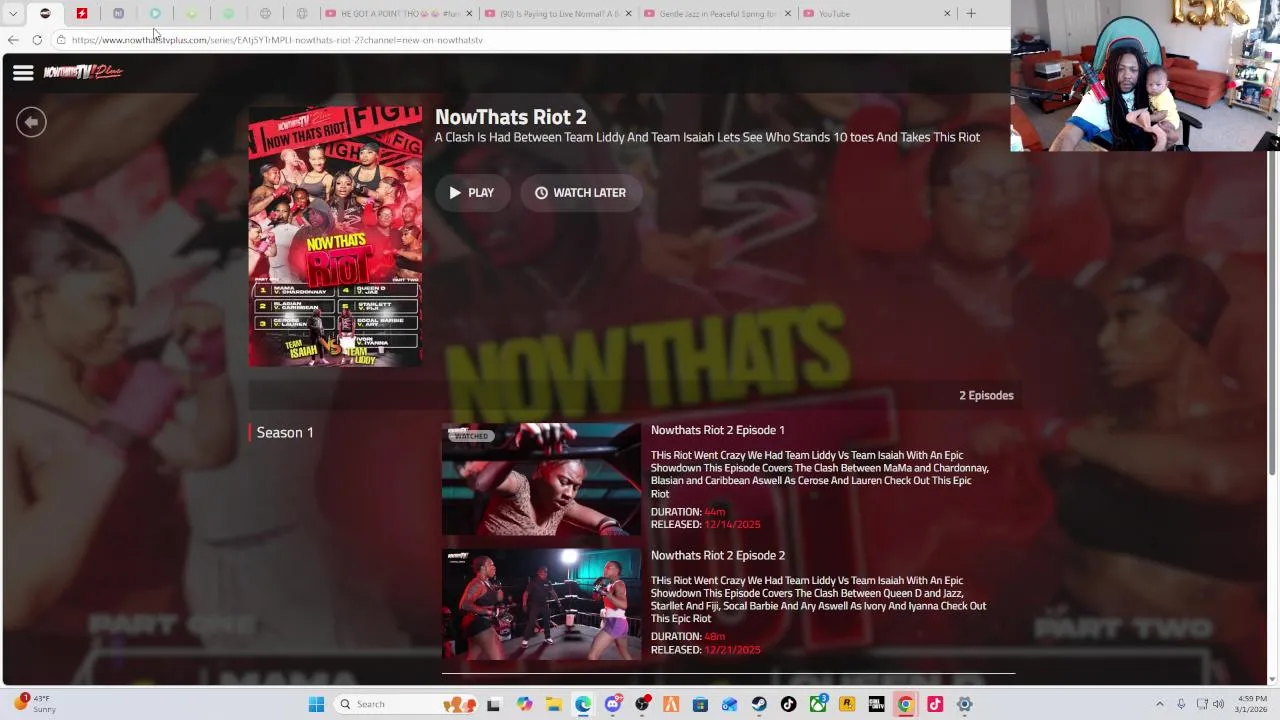
Task: Open the browser tab search dropdown
Action: [13, 13]
